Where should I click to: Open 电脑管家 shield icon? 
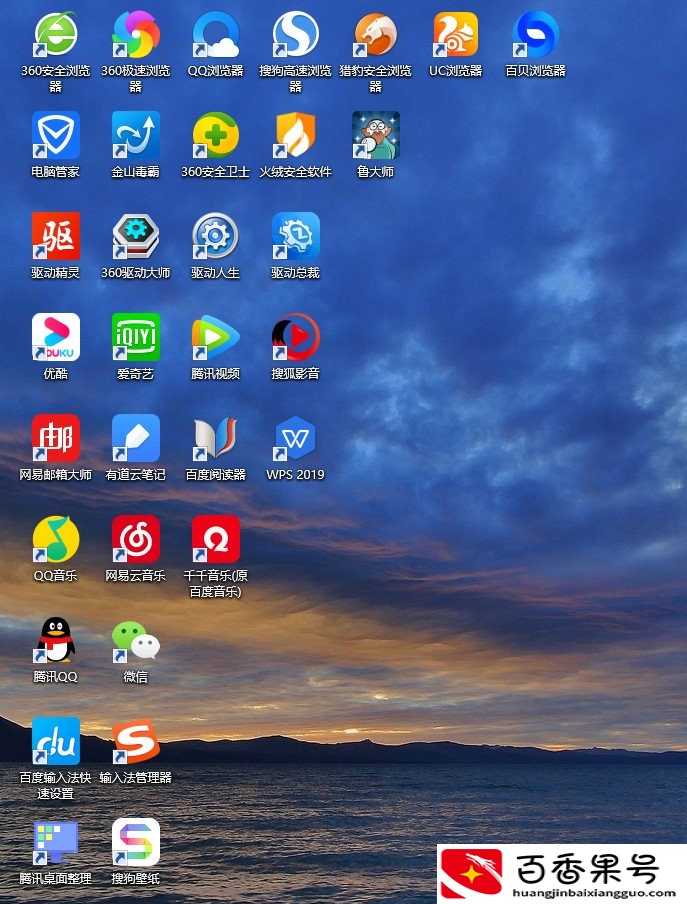55,135
